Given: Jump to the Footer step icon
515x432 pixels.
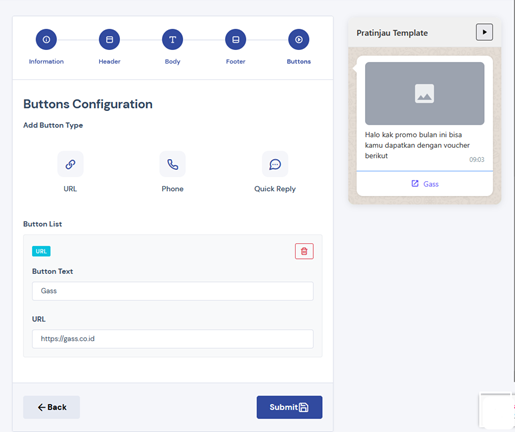Looking at the screenshot, I should tap(236, 40).
